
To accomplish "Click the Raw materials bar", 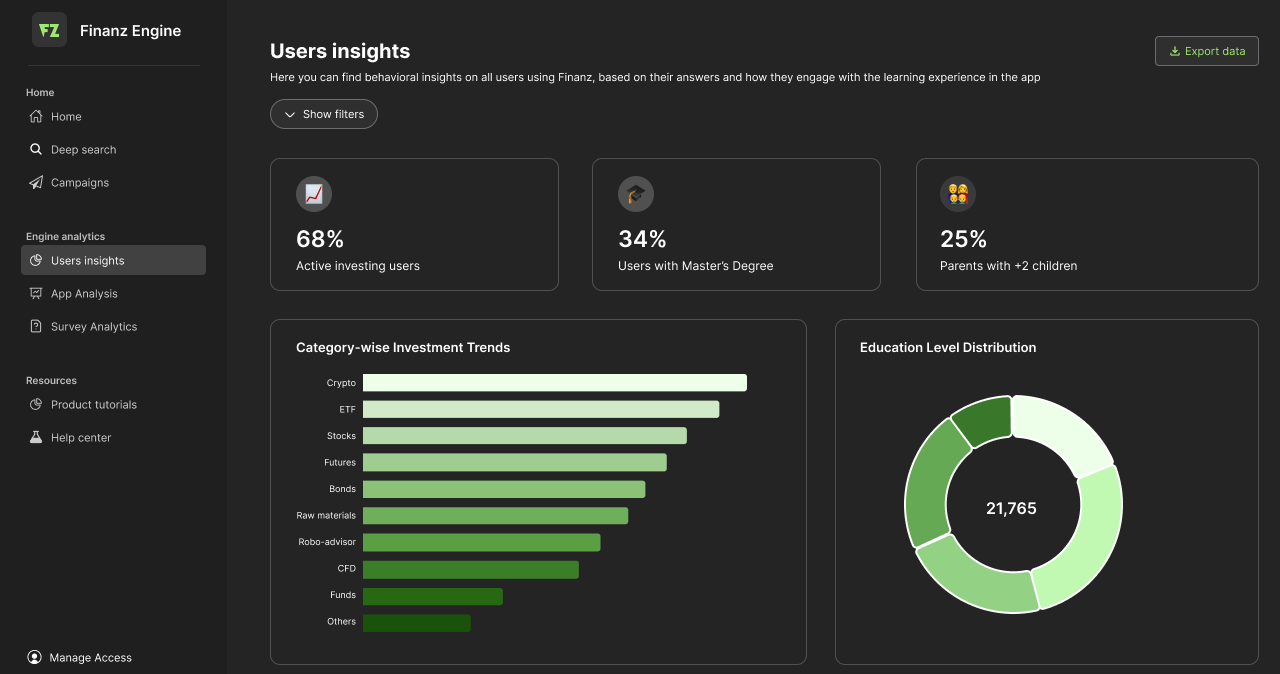I will [496, 515].
